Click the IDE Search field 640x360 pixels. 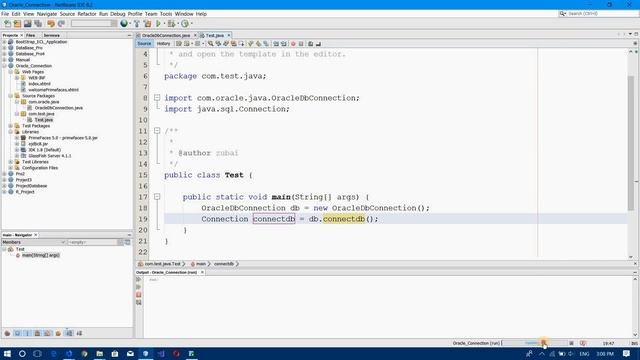click(598, 14)
